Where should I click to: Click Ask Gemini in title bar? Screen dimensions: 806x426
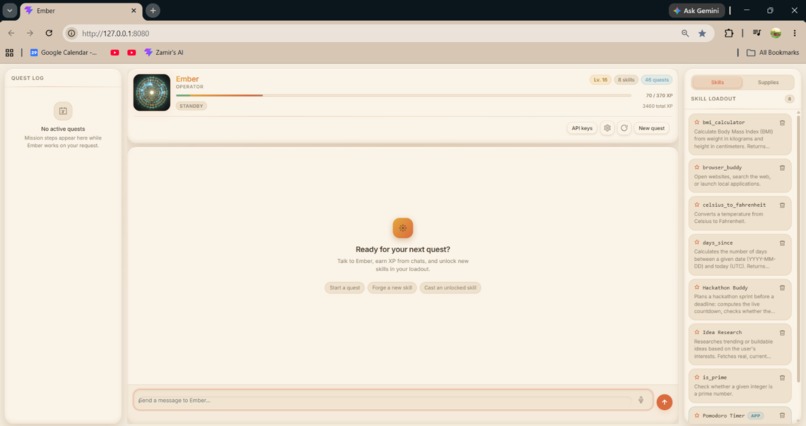[697, 10]
